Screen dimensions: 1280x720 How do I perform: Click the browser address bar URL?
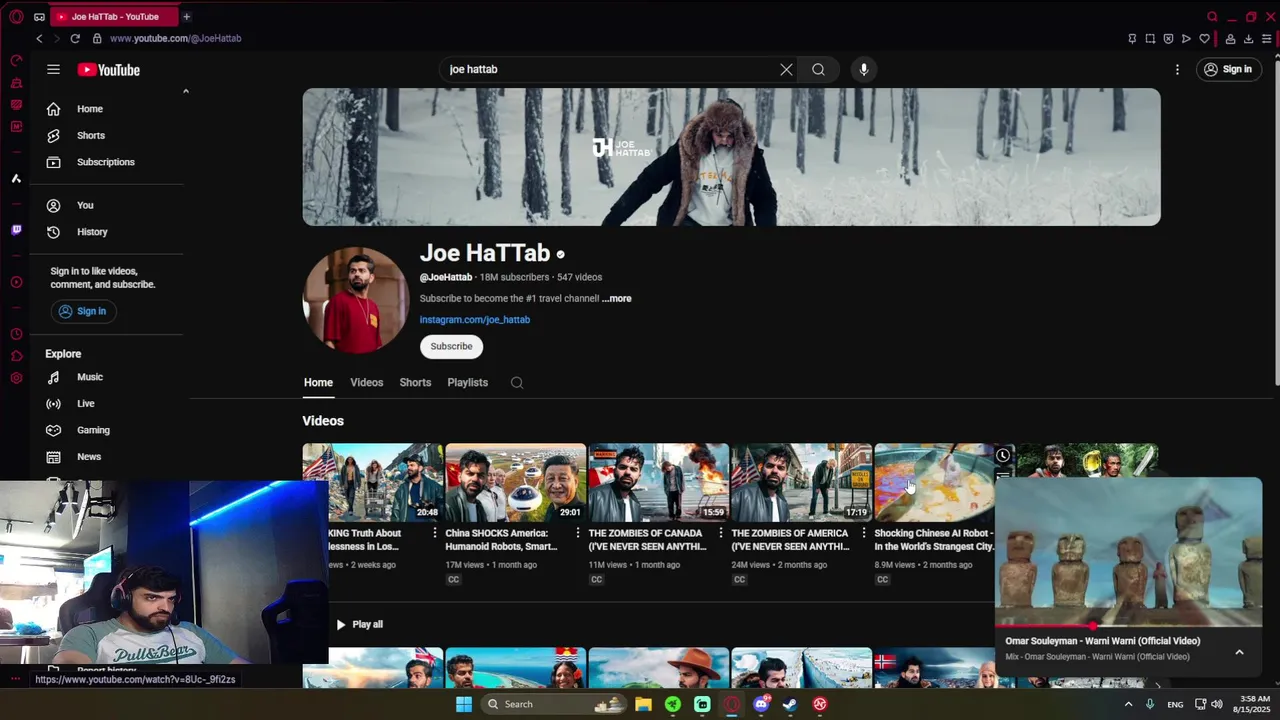click(x=175, y=38)
